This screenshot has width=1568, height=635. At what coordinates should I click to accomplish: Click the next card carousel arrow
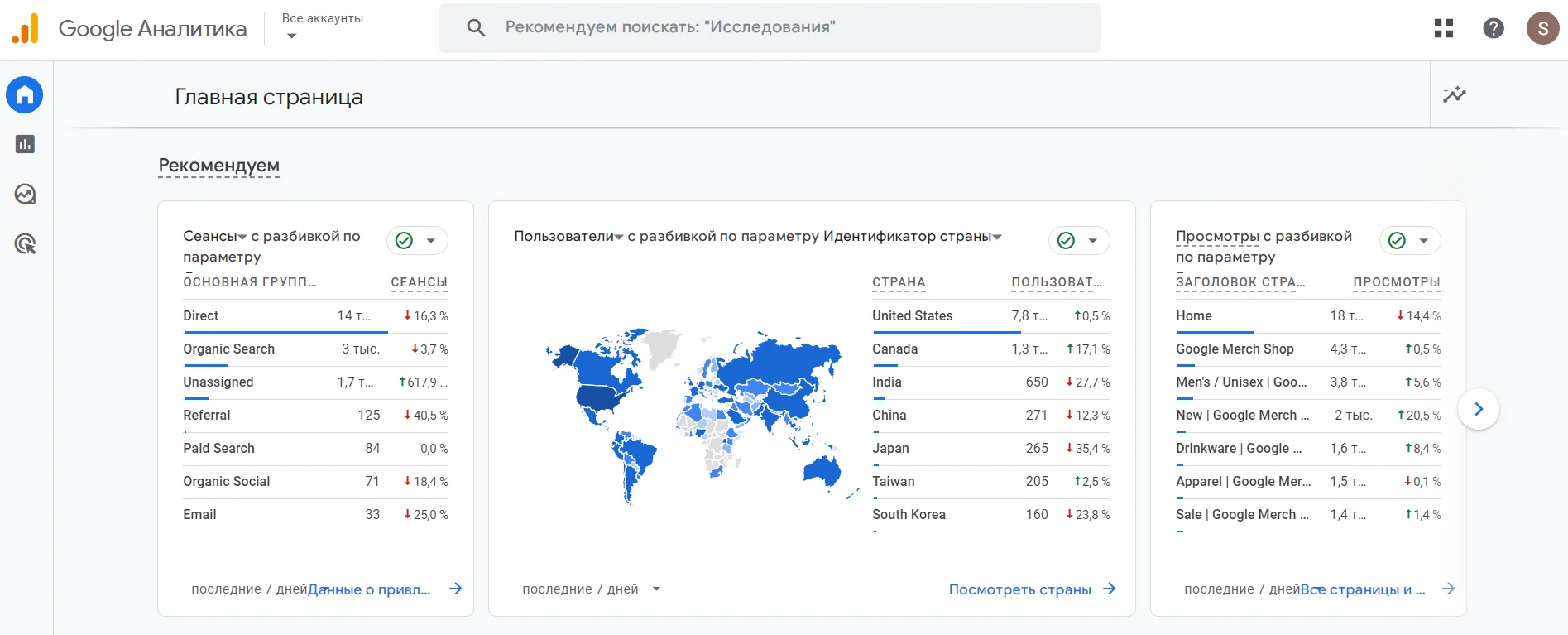[1479, 409]
